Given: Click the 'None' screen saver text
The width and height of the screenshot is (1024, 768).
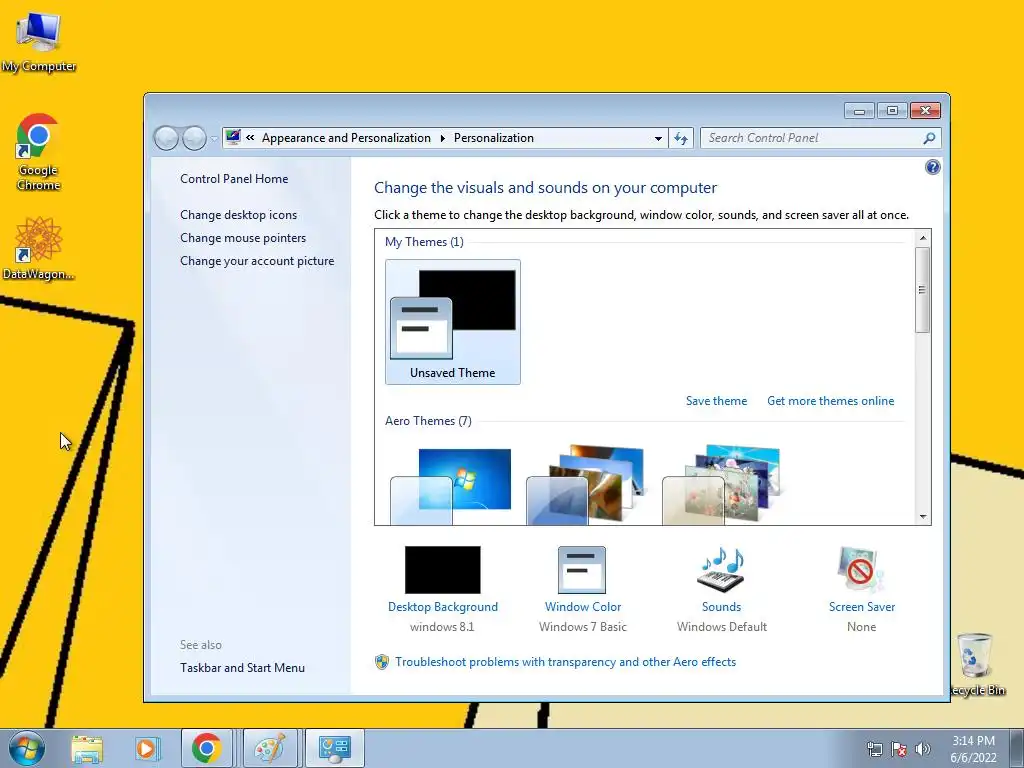Looking at the screenshot, I should pos(861,627).
